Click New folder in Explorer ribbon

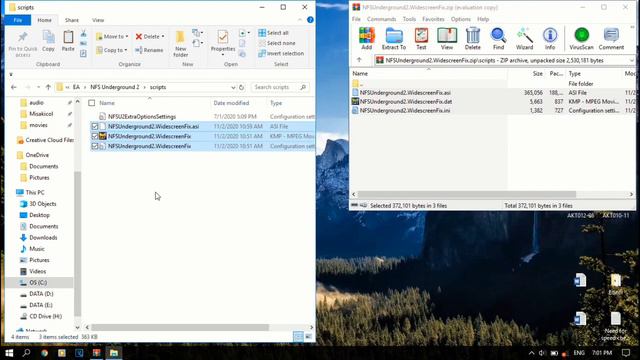pos(180,43)
